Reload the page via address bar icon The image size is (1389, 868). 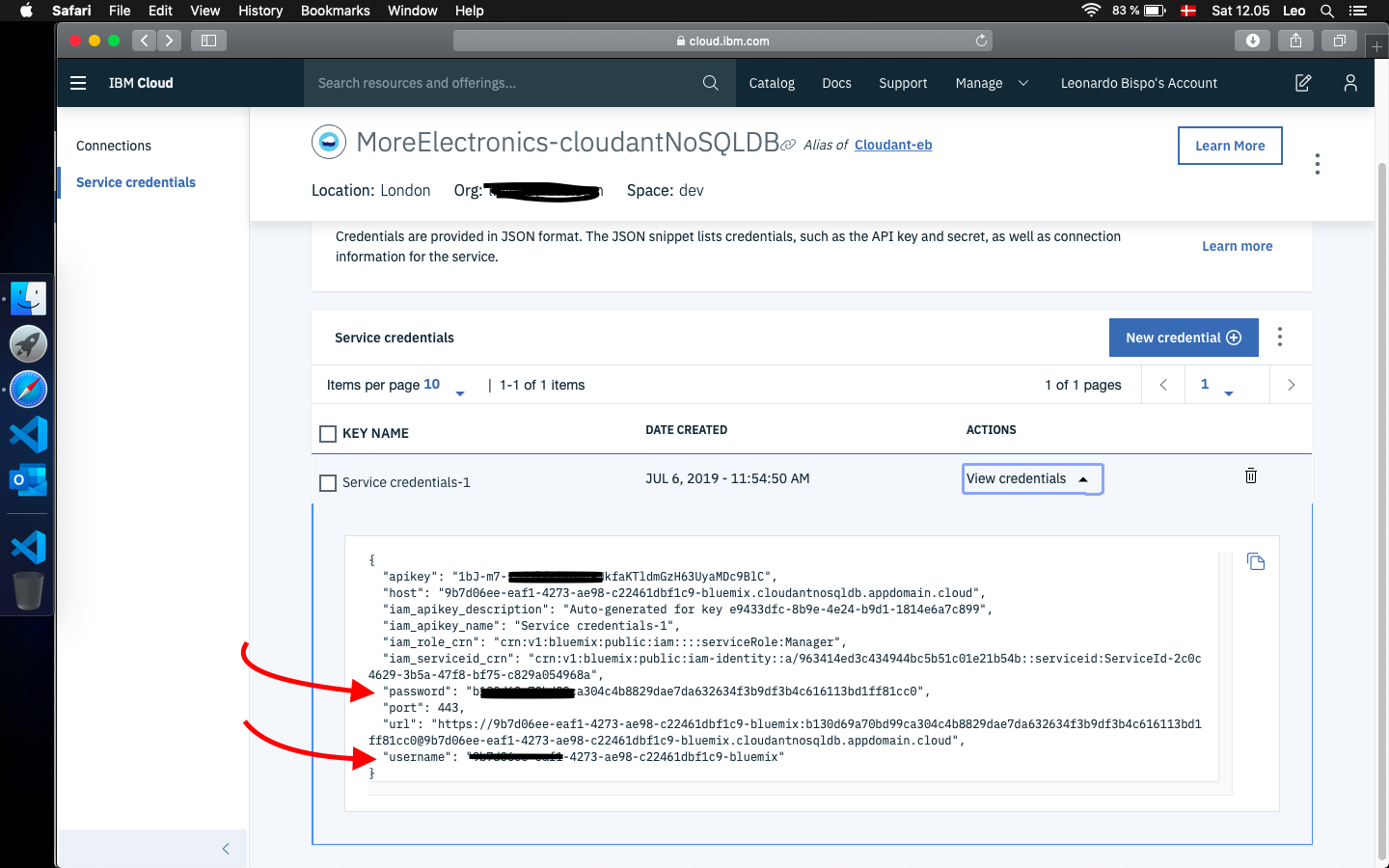click(x=981, y=41)
